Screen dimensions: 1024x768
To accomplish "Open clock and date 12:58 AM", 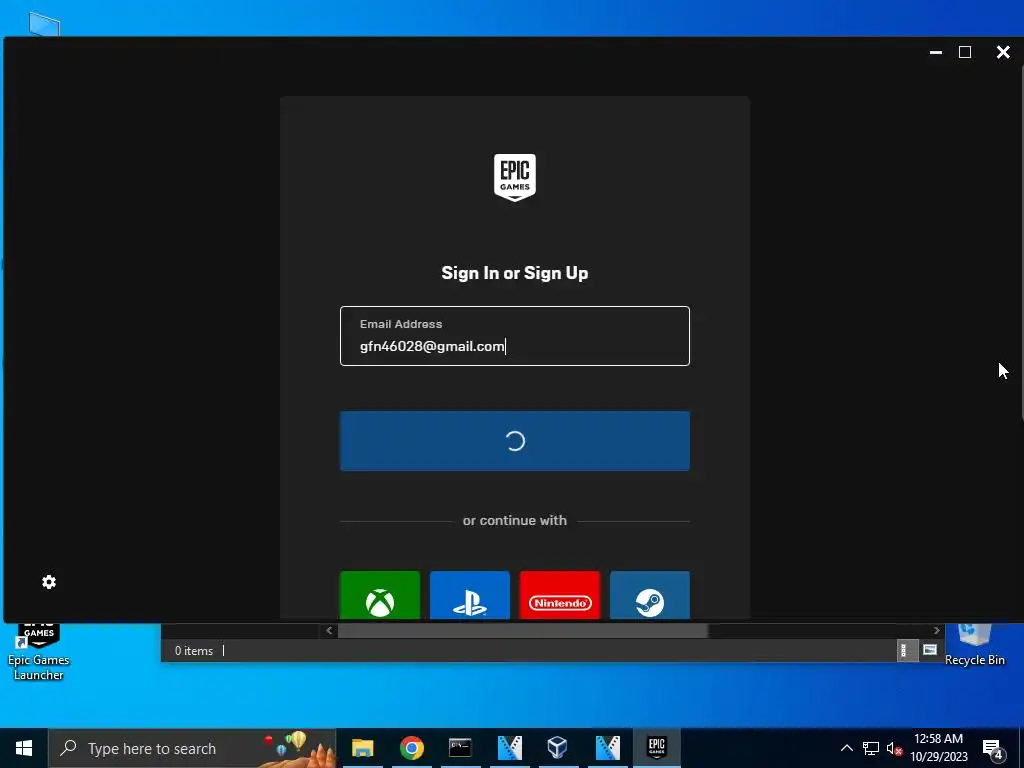I will click(938, 748).
